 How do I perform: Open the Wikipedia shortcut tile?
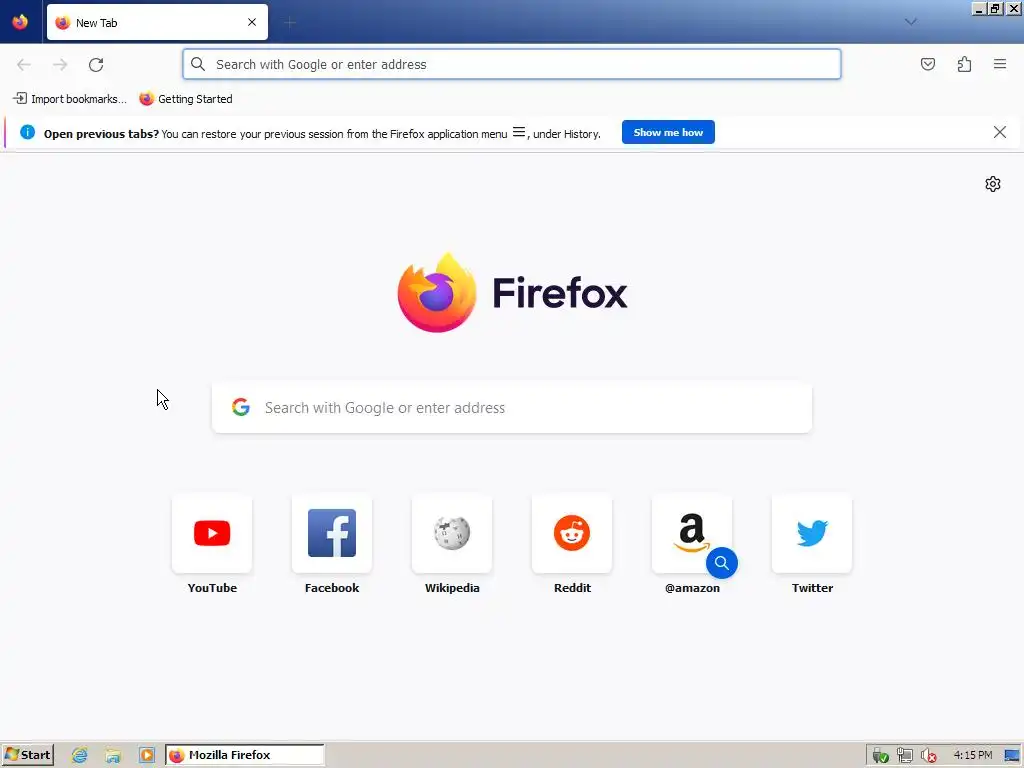coord(452,545)
